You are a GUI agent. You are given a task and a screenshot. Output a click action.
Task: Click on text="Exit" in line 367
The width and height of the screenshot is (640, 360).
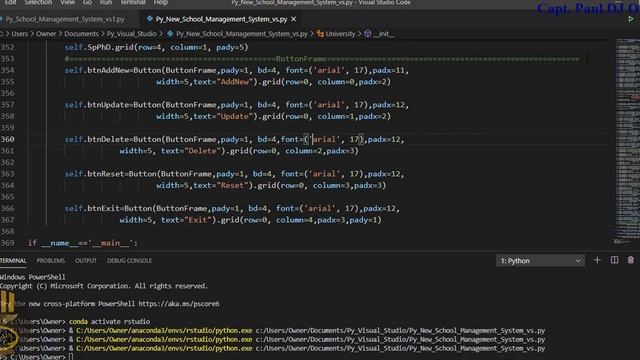point(186,220)
